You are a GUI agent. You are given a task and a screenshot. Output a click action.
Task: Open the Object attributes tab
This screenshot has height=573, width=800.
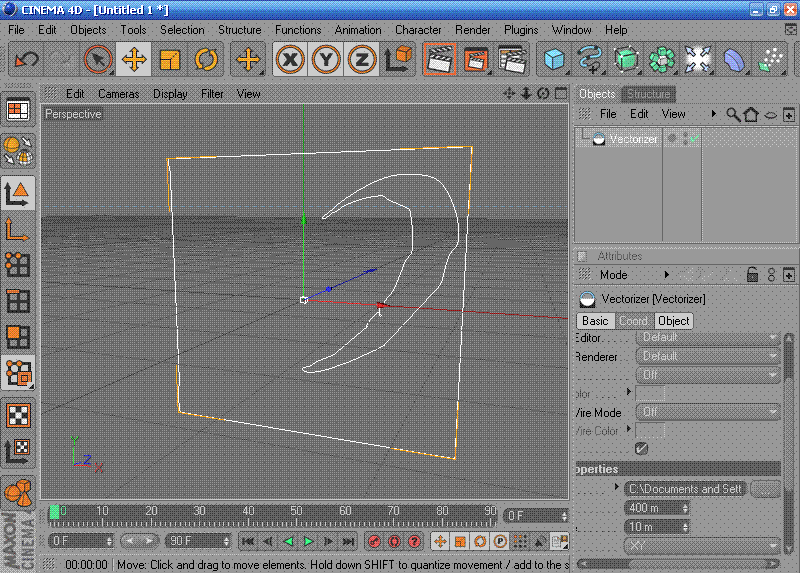[x=673, y=321]
